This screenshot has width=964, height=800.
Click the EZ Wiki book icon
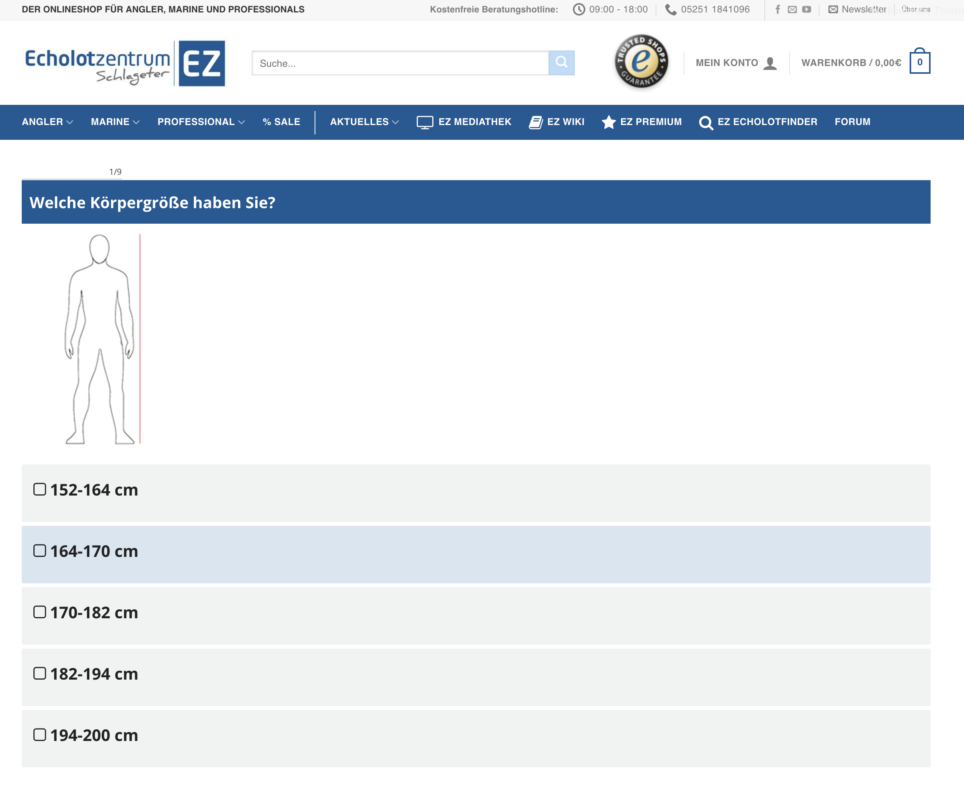pyautogui.click(x=535, y=122)
